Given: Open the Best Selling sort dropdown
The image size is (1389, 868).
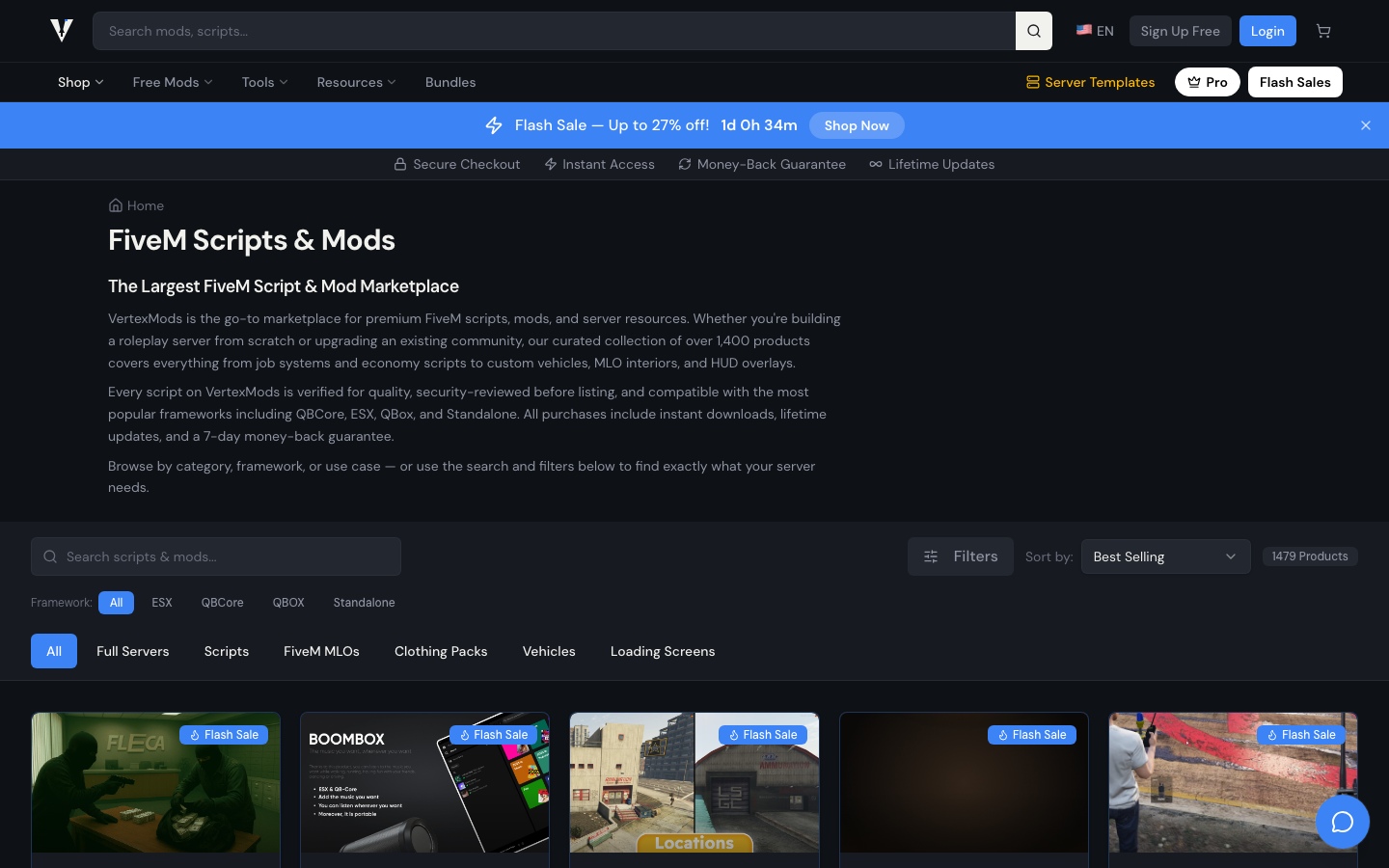Looking at the screenshot, I should (1165, 556).
